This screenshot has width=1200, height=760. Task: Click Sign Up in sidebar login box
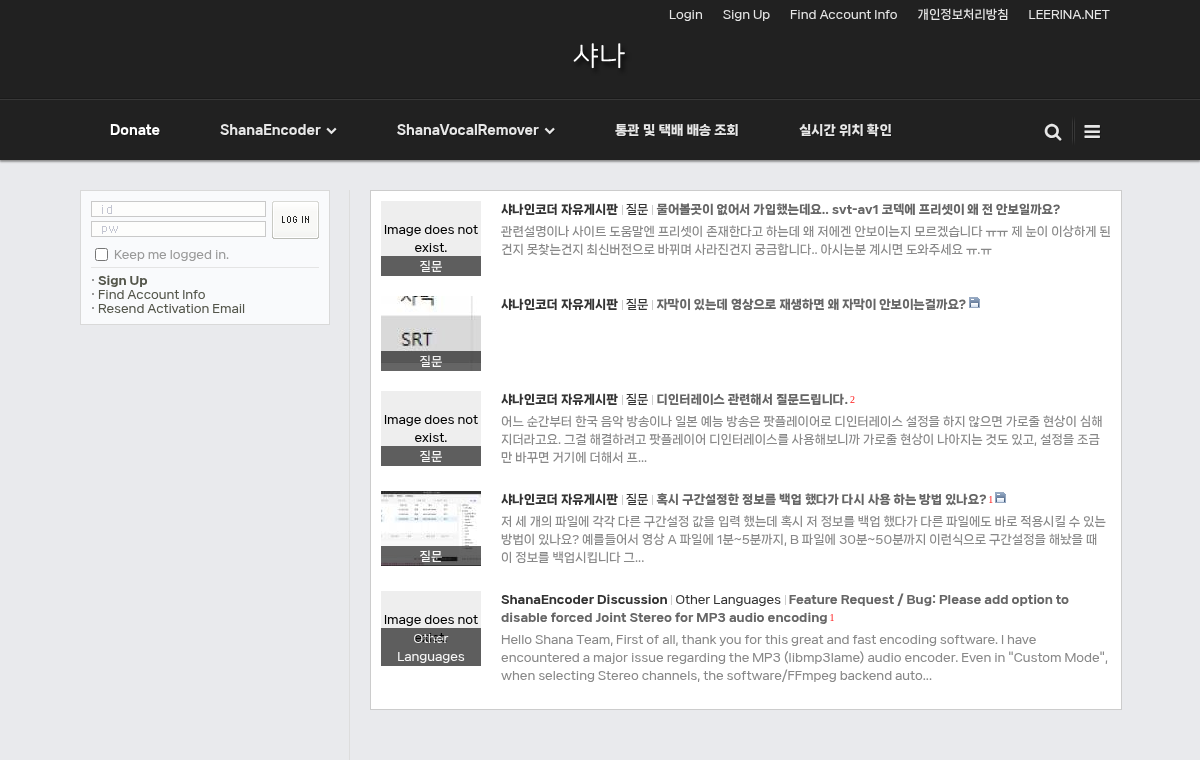coord(123,281)
